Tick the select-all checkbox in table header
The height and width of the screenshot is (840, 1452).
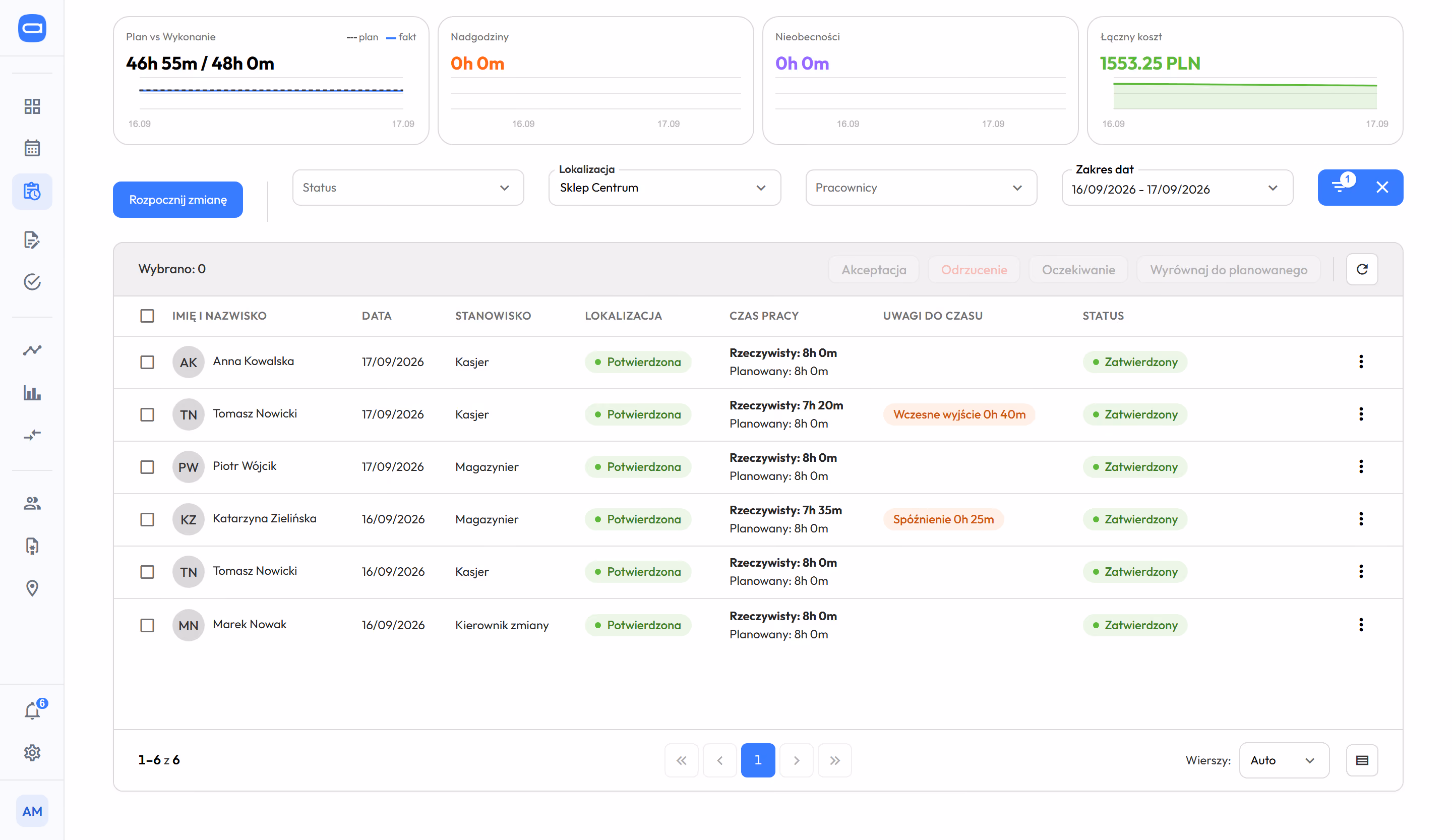(148, 316)
